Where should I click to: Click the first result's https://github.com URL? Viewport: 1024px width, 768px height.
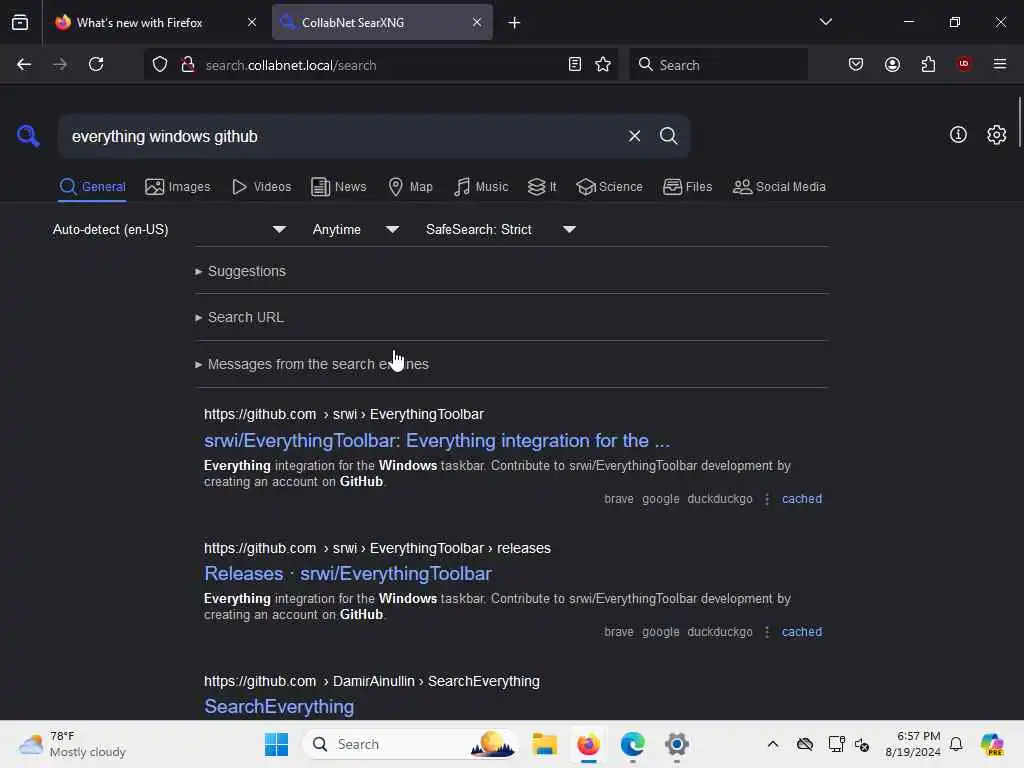[260, 415]
